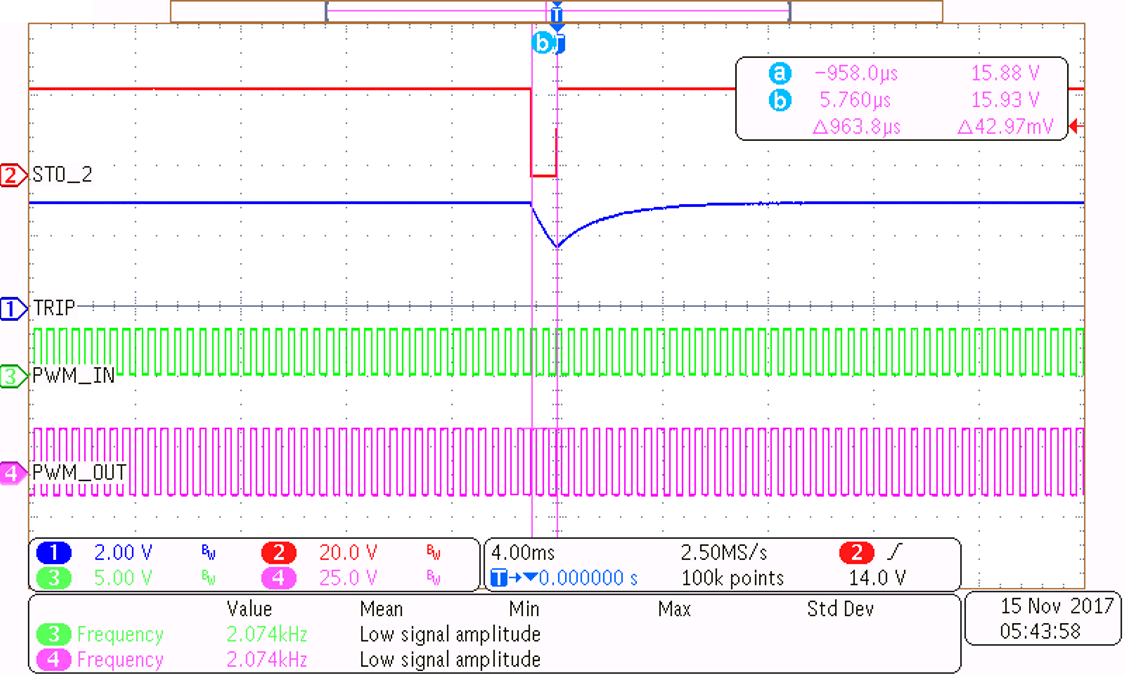Select the cursor 'a' readout icon
The image size is (1125, 675).
pos(778,72)
